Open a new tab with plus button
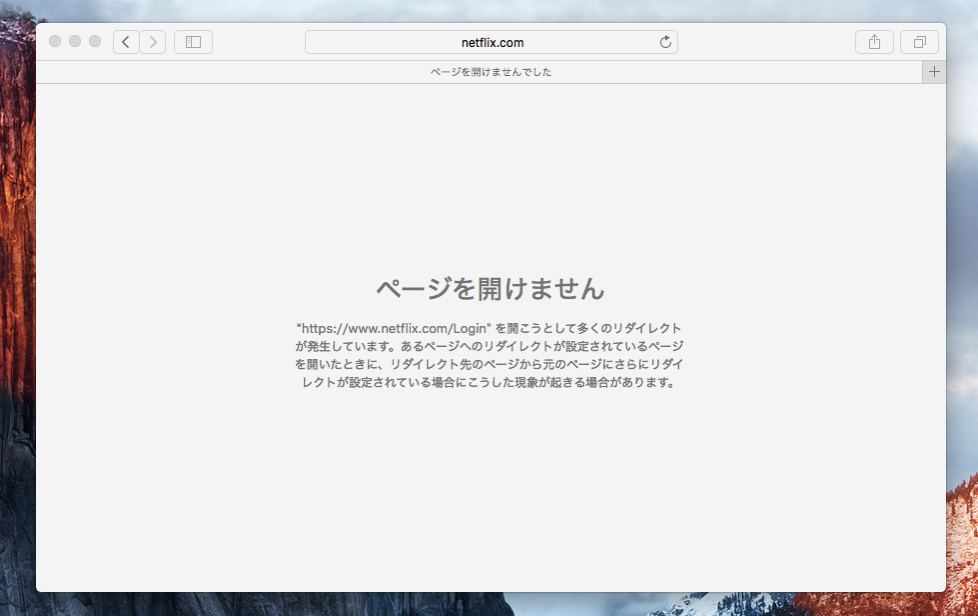The width and height of the screenshot is (978, 616). (x=934, y=72)
